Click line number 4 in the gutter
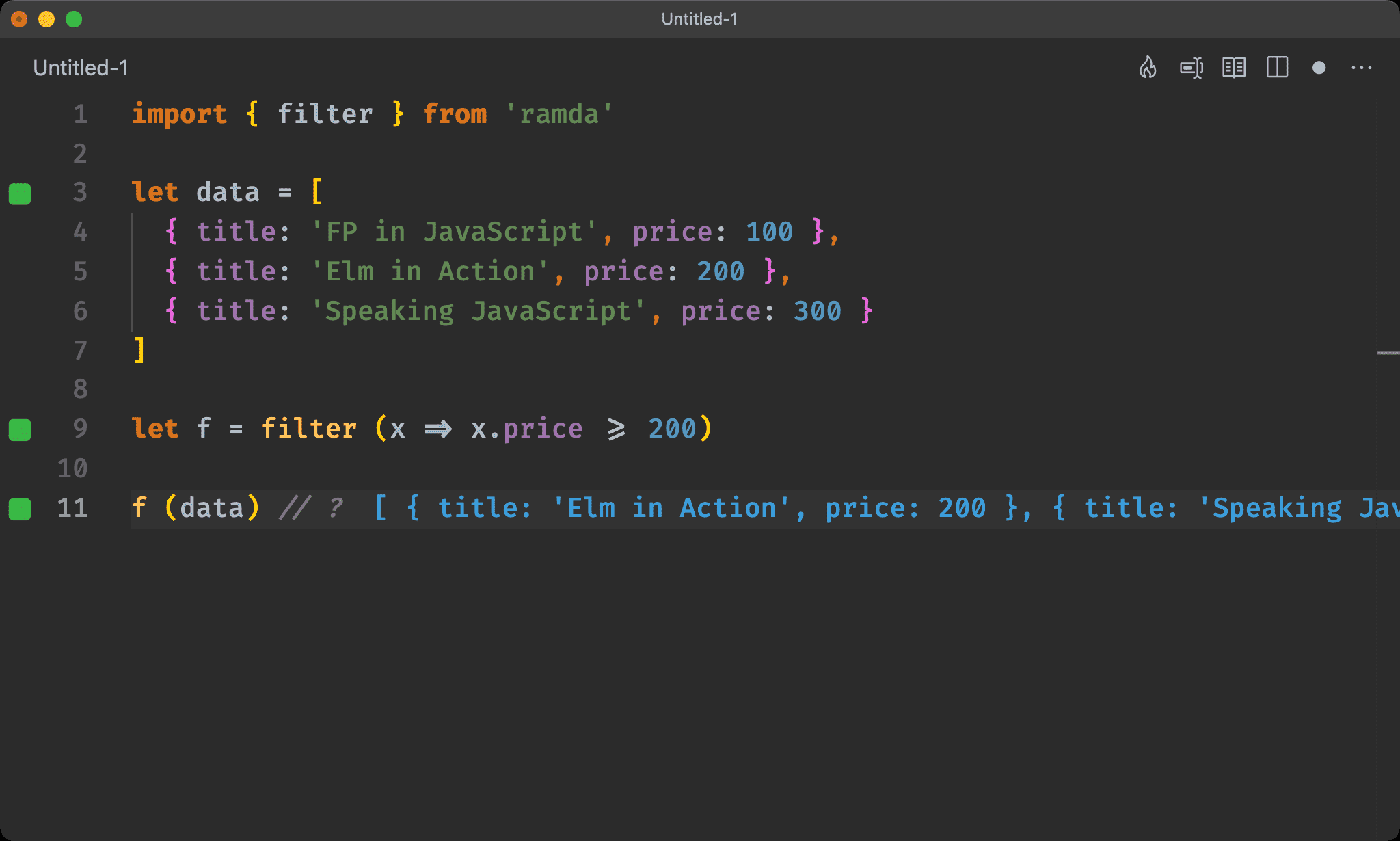 coord(80,232)
